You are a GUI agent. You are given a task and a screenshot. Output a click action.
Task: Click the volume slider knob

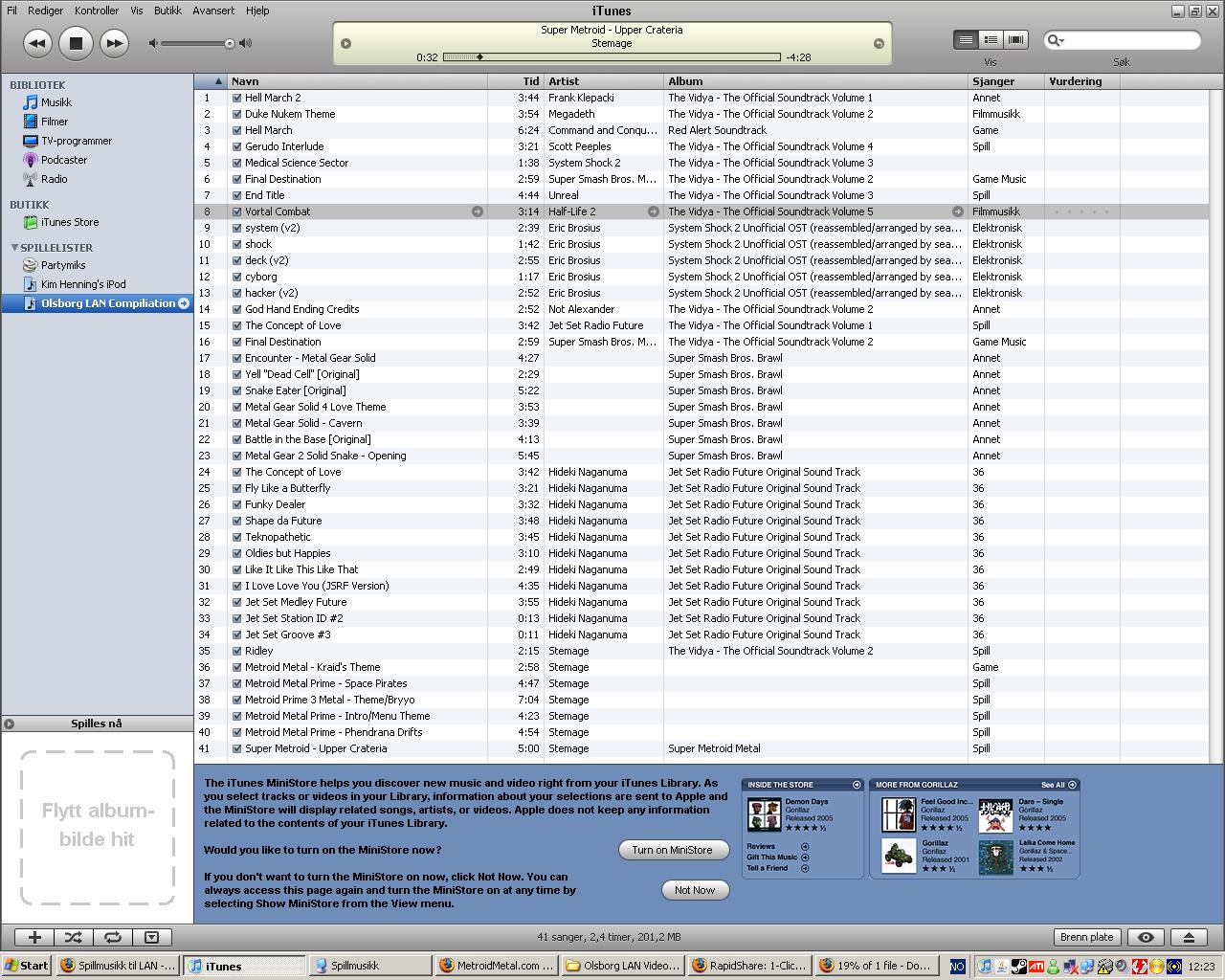(x=230, y=43)
